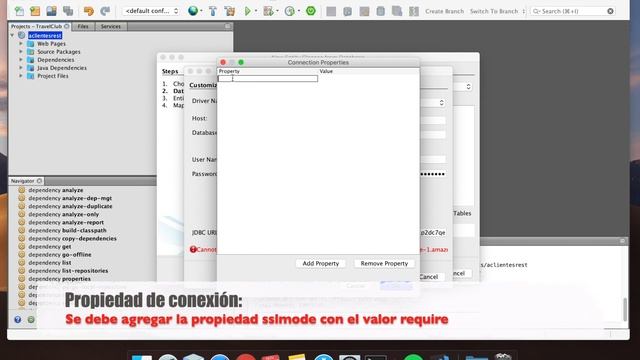Expand the Project Files node
Viewport: 640px width, 360px height.
point(21,76)
